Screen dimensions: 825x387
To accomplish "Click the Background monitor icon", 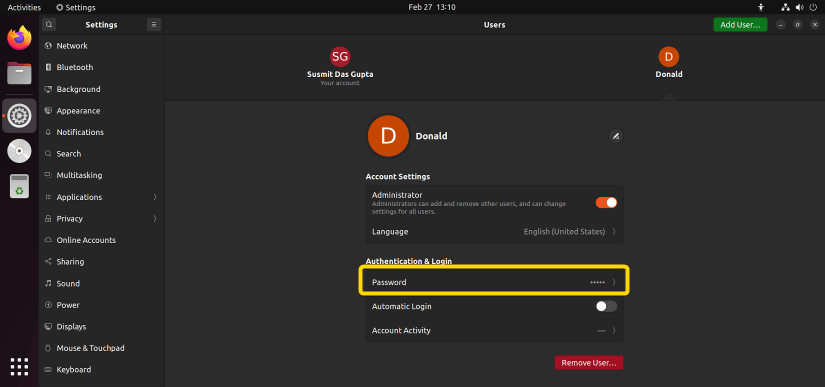I will [48, 89].
